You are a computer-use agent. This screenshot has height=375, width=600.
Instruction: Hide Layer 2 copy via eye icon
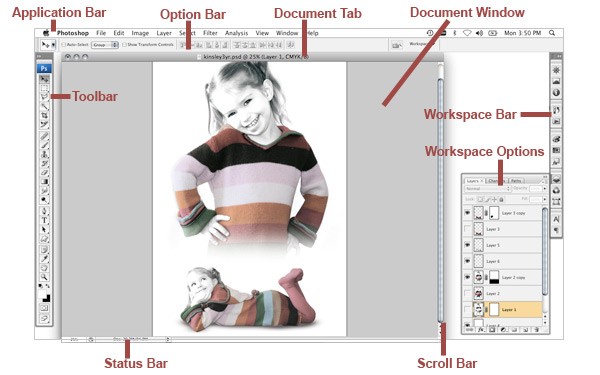(x=467, y=277)
